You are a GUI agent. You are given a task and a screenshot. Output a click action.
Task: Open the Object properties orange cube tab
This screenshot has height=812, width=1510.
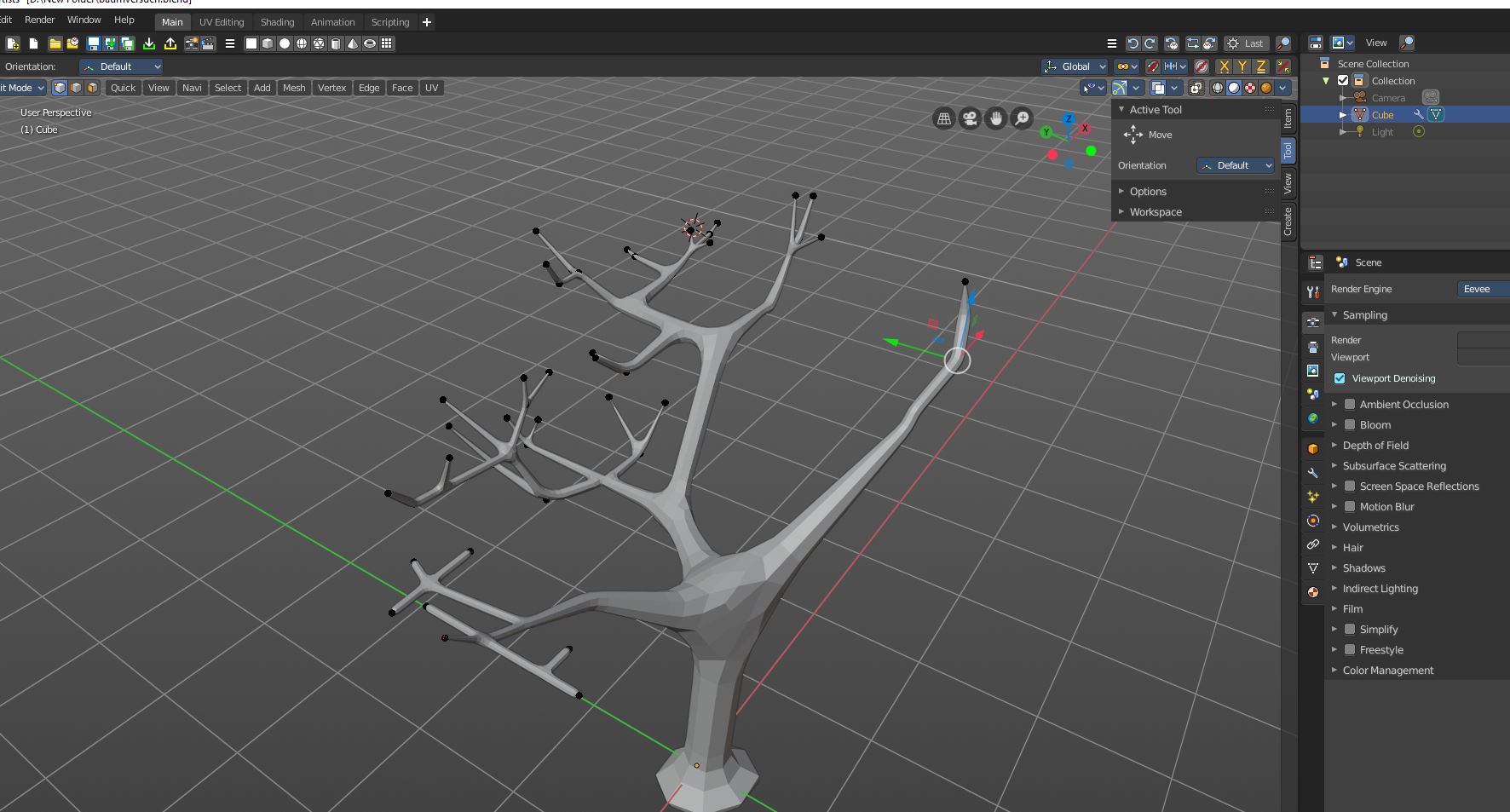1313,449
